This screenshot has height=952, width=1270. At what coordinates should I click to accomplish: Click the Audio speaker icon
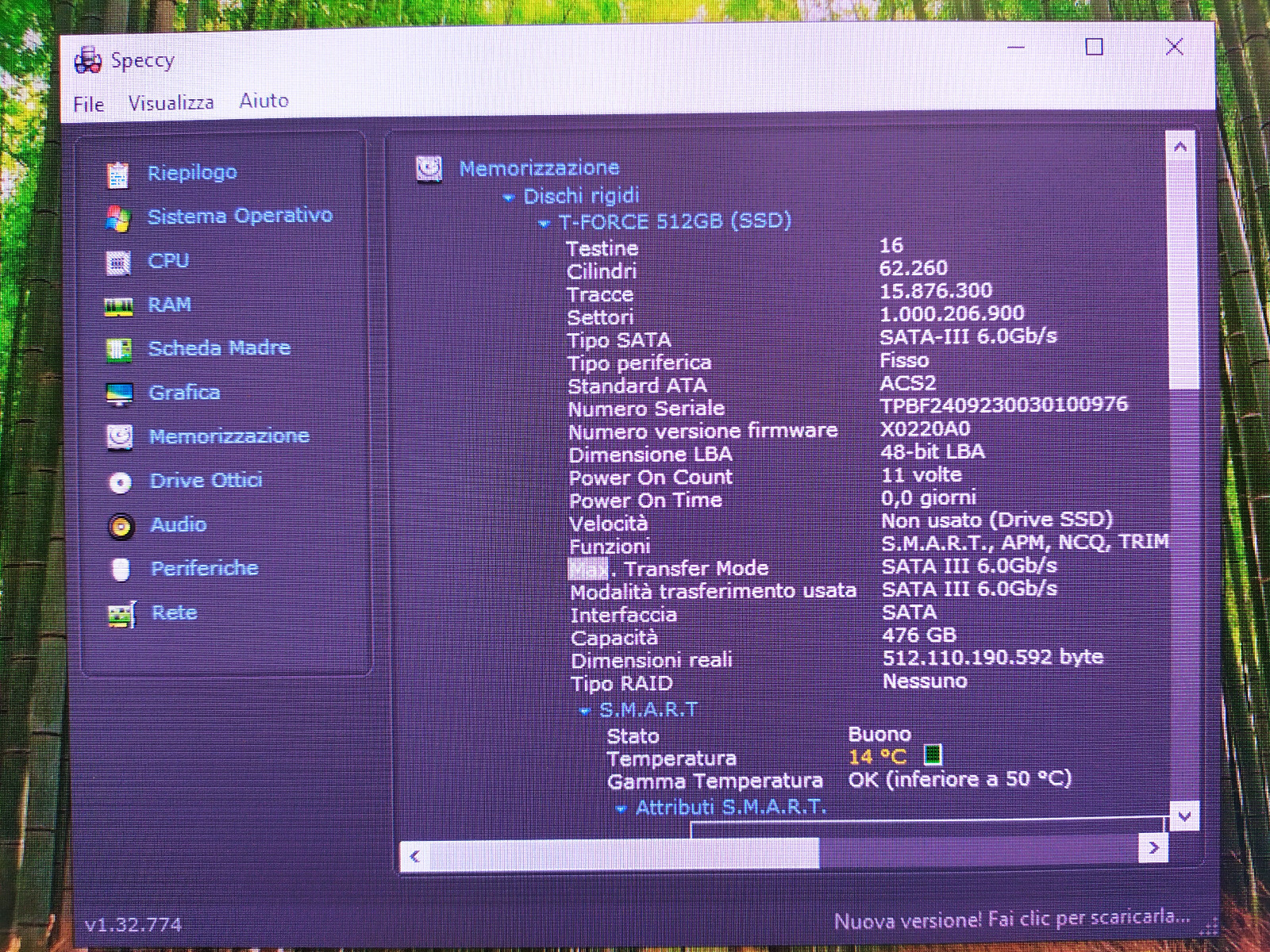pos(121,526)
